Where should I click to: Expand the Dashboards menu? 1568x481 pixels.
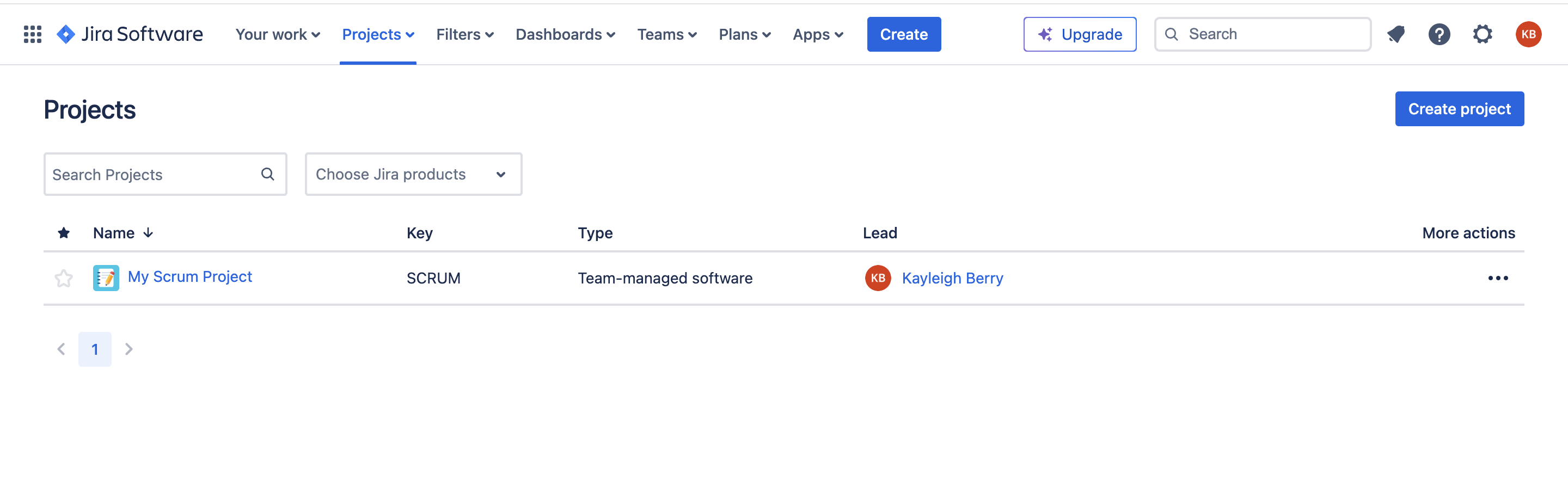tap(566, 35)
